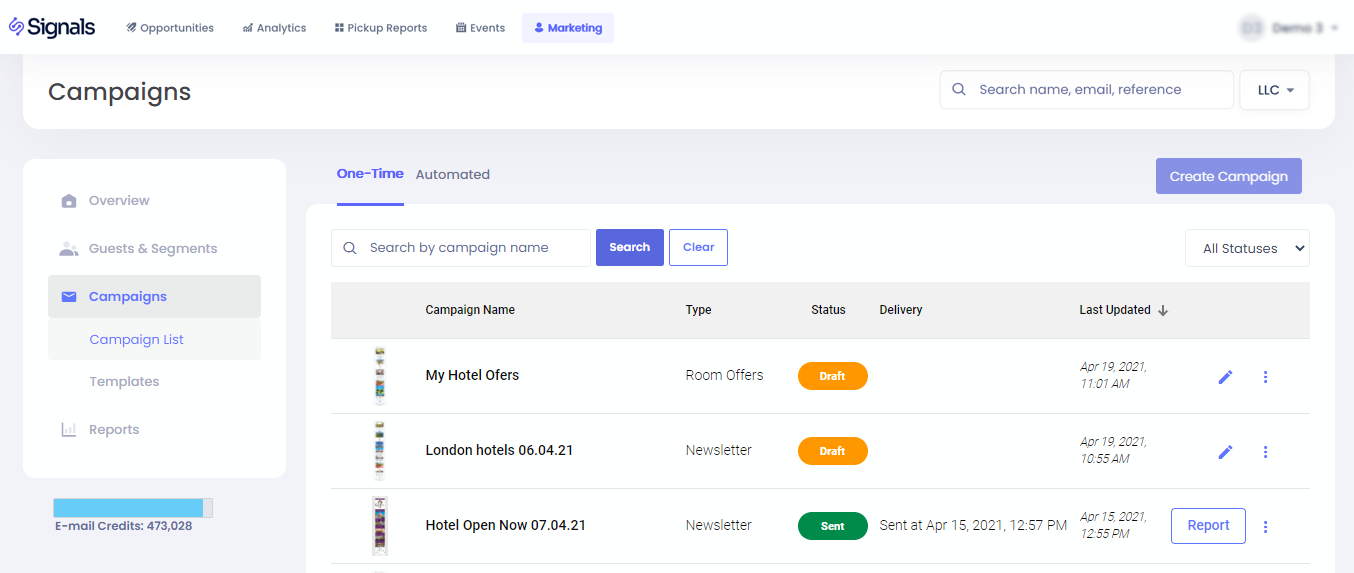Click the Create Campaign button
This screenshot has height=573, width=1354.
(x=1228, y=176)
